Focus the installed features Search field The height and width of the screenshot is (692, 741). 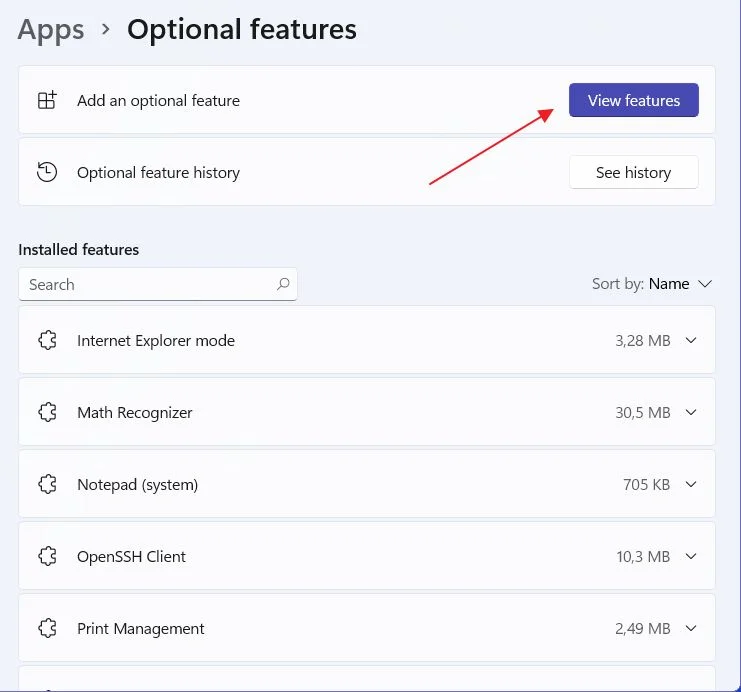pyautogui.click(x=158, y=284)
